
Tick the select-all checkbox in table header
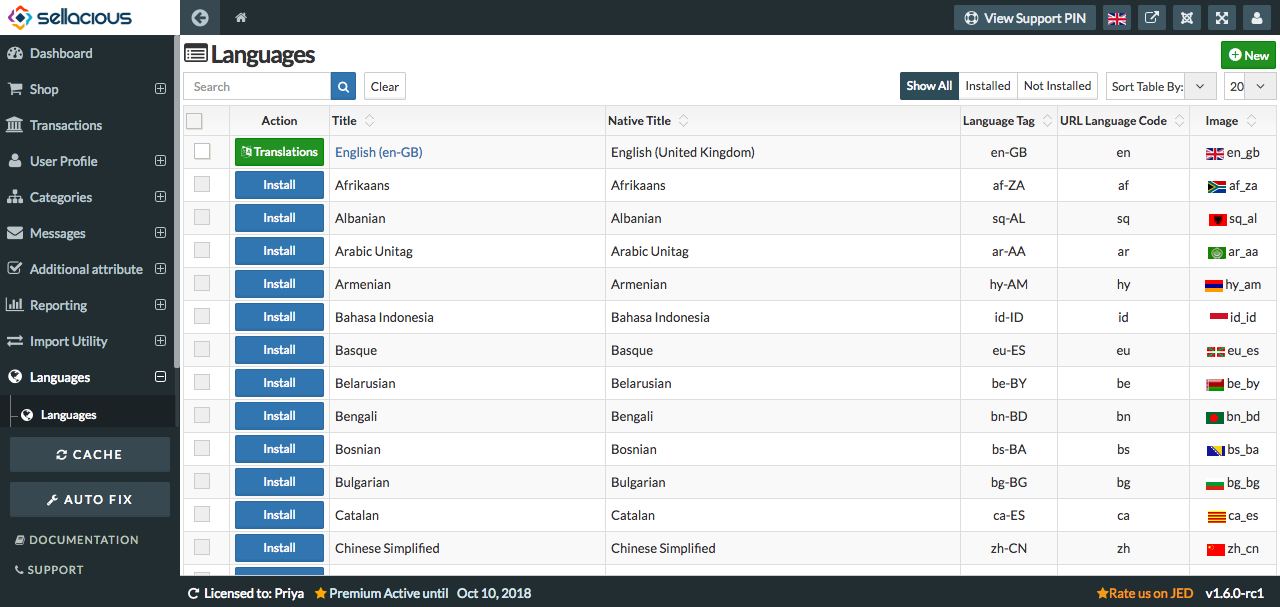(x=194, y=121)
